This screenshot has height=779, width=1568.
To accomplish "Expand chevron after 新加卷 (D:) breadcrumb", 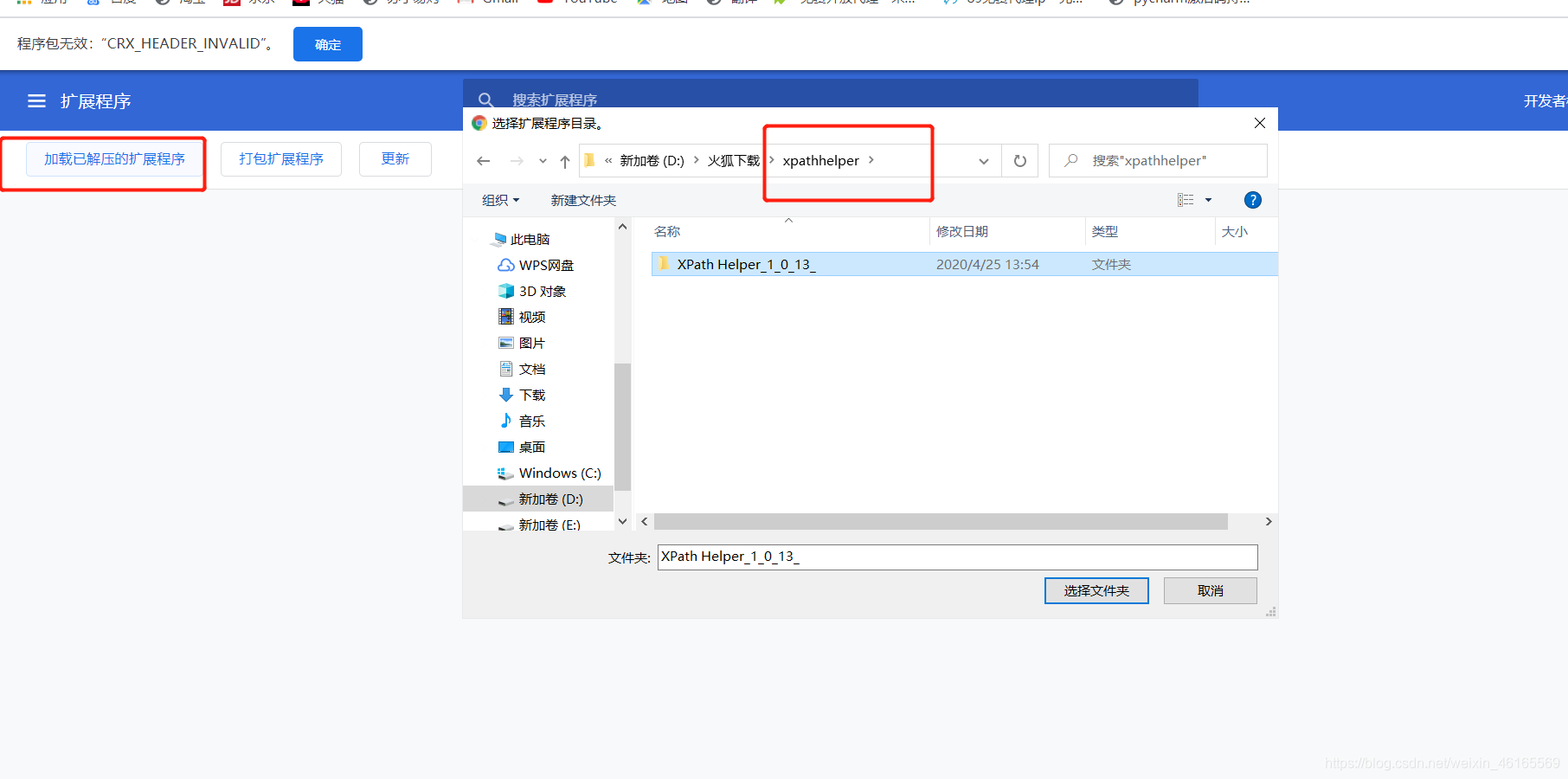I will click(x=696, y=160).
